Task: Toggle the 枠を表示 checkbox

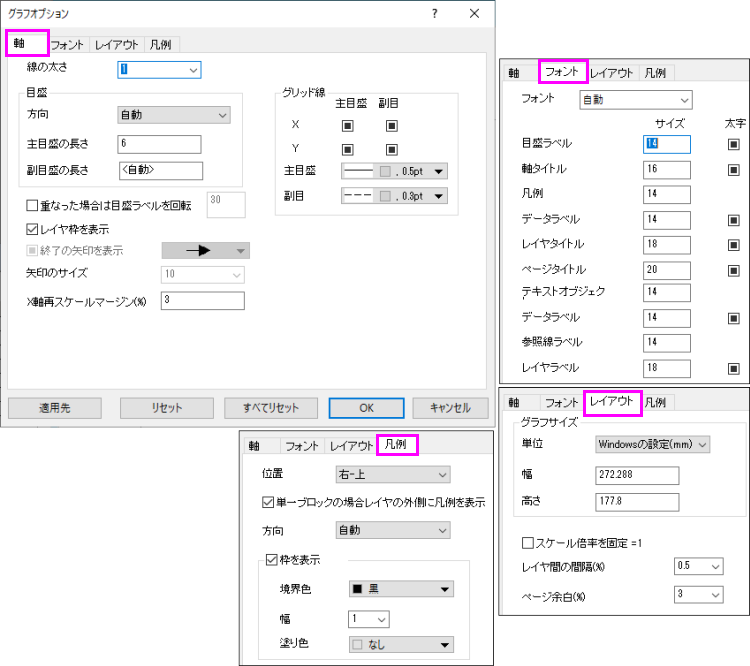Action: (271, 560)
